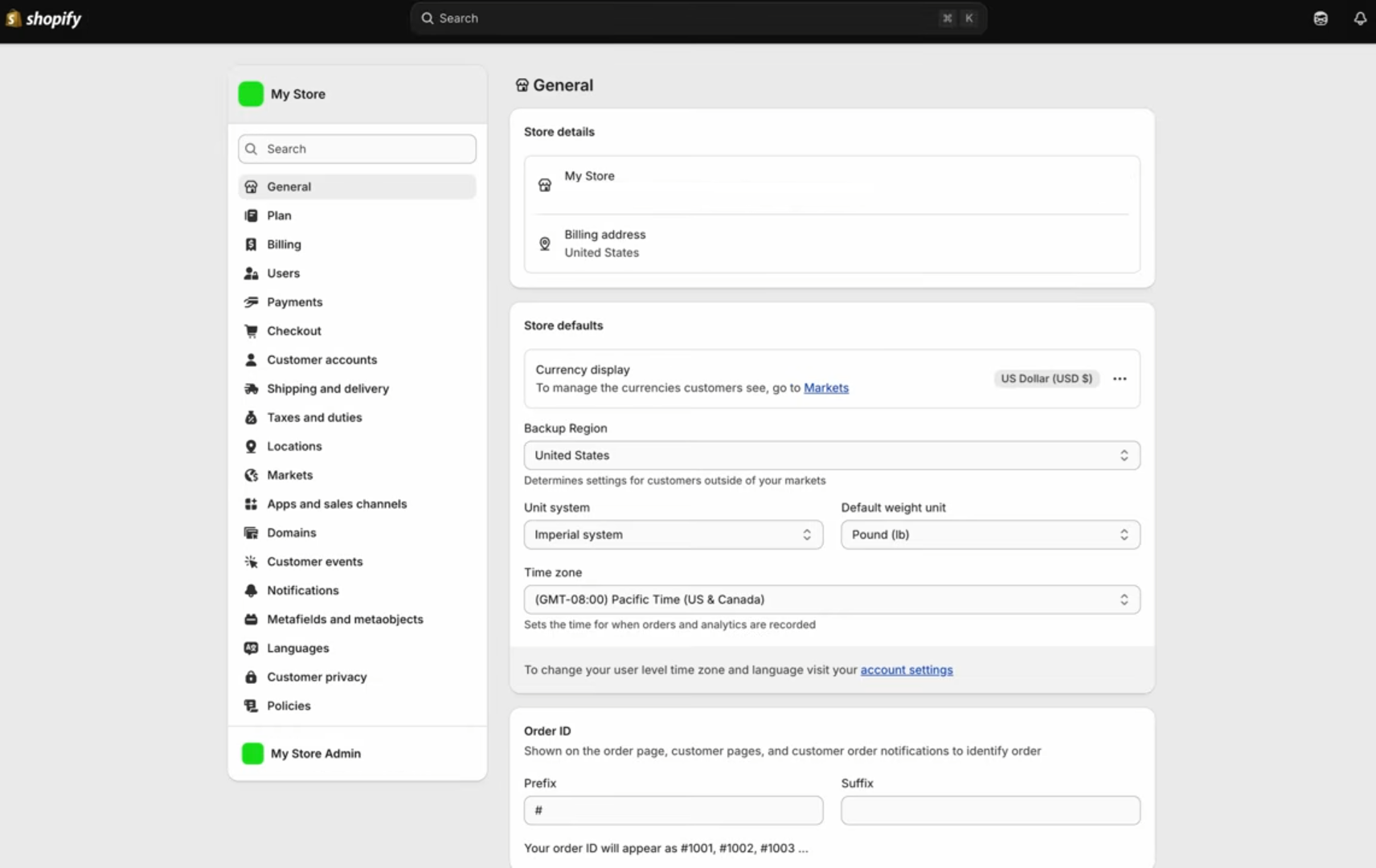Open Checkout settings
Image resolution: width=1376 pixels, height=868 pixels.
click(x=357, y=331)
